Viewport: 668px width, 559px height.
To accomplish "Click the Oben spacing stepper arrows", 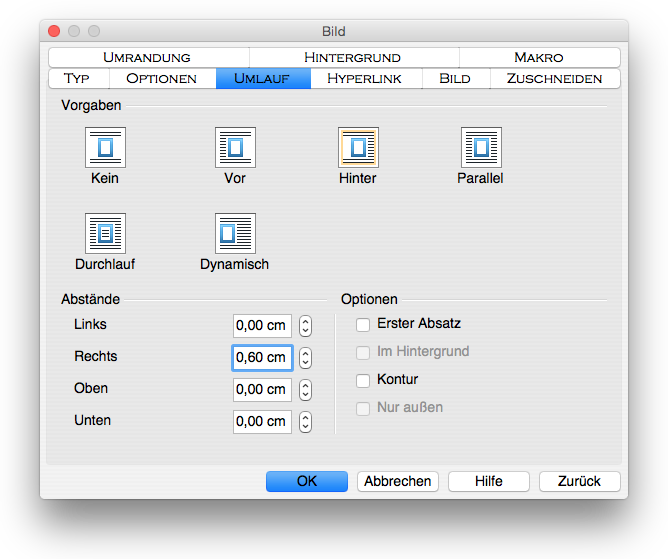I will tap(306, 390).
